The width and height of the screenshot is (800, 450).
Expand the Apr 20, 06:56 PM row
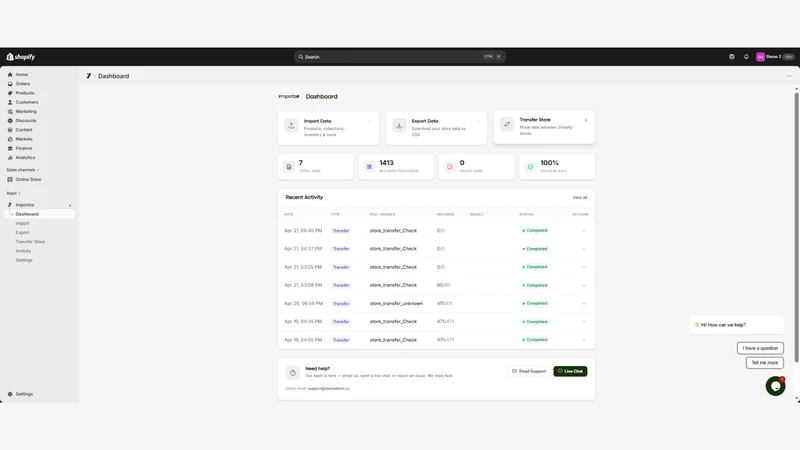[584, 304]
